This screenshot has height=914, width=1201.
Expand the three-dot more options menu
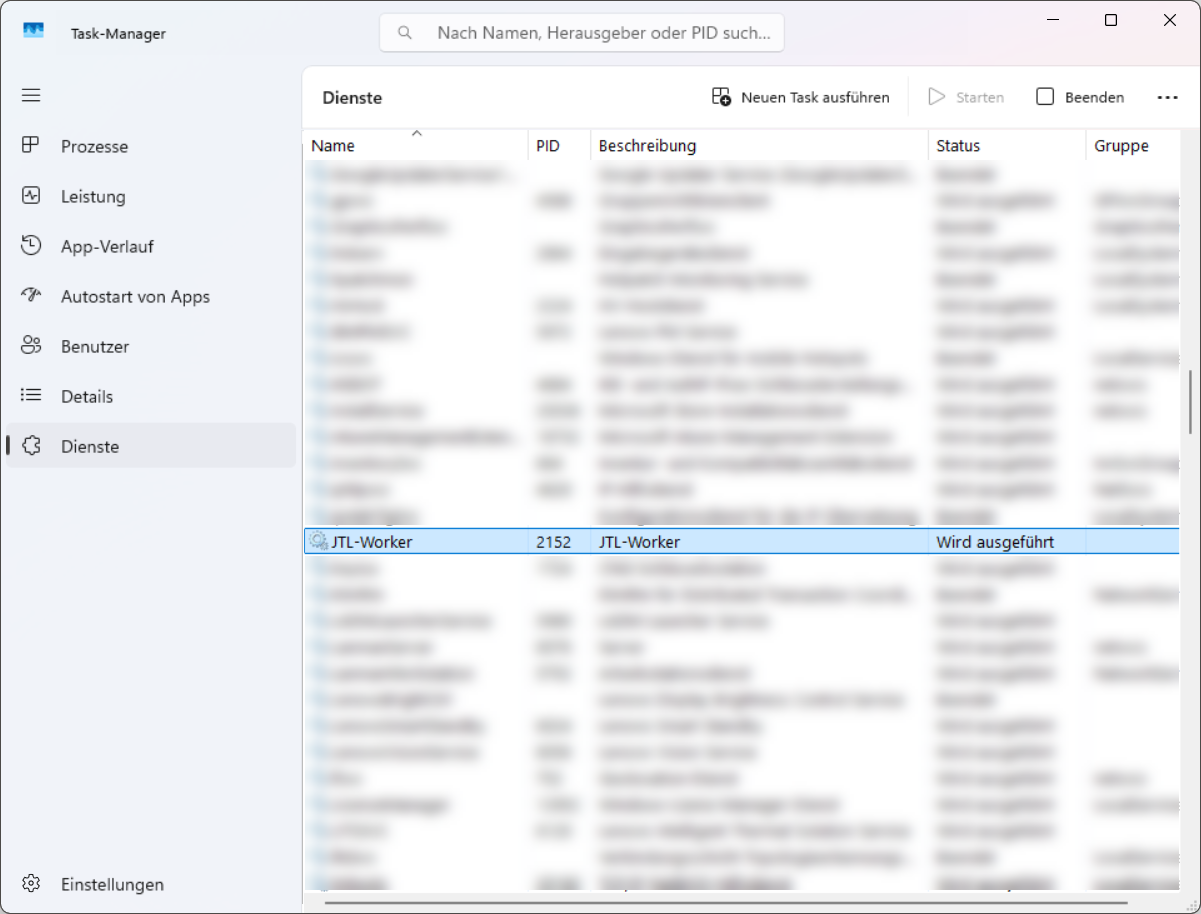coord(1167,97)
